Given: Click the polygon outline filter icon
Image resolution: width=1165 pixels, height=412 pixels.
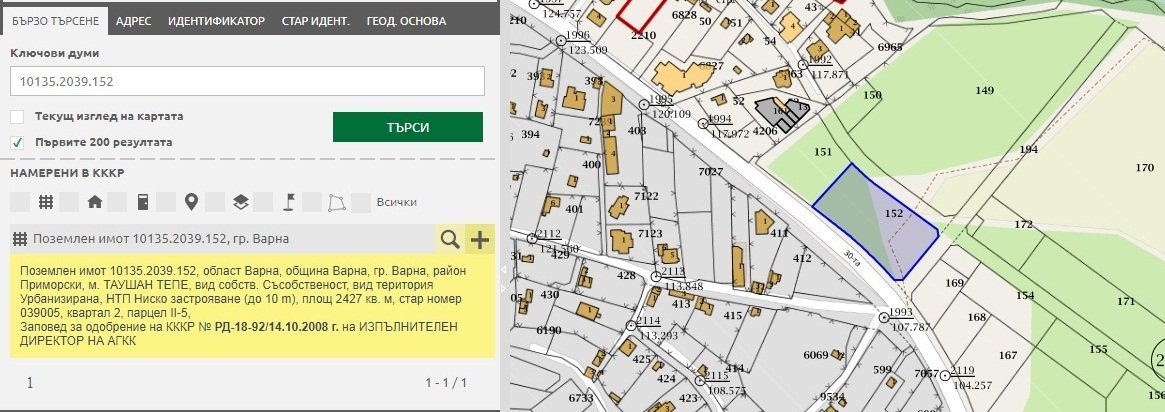Looking at the screenshot, I should point(337,202).
